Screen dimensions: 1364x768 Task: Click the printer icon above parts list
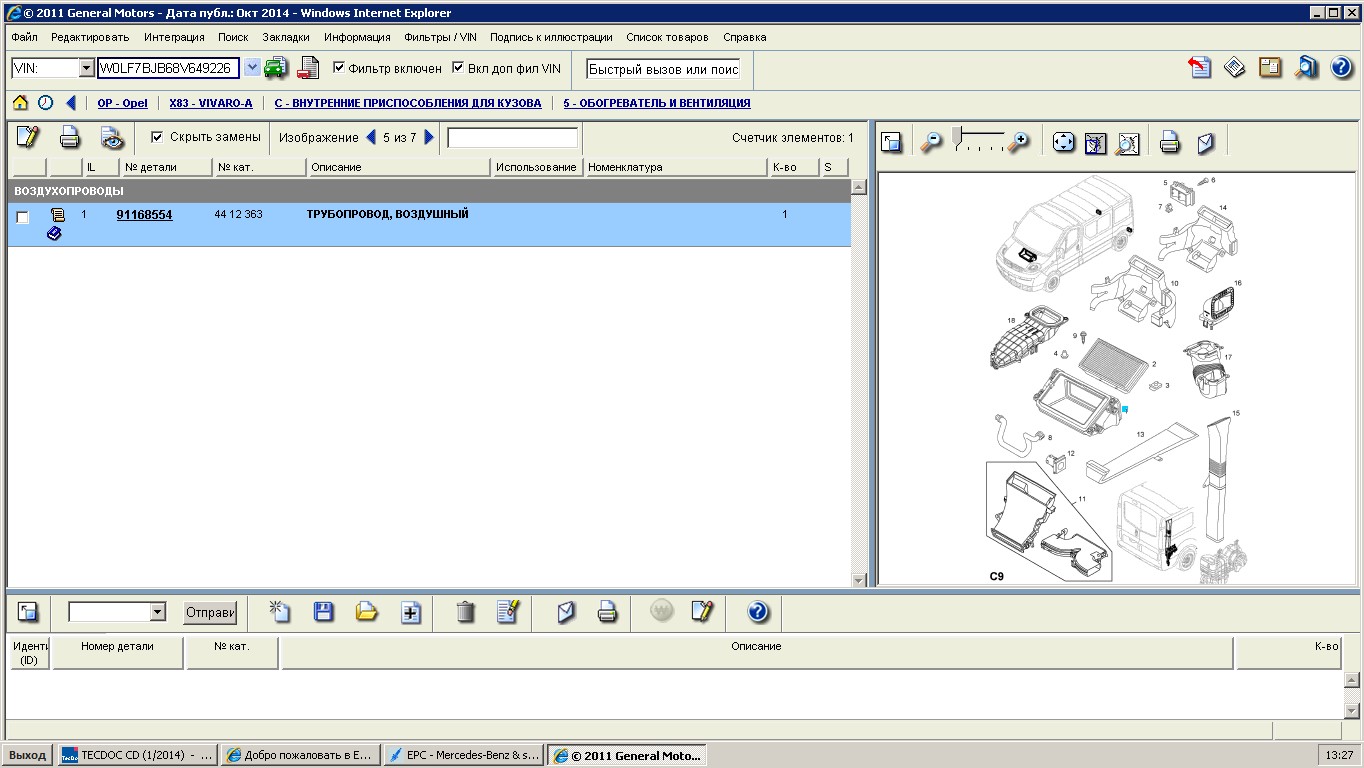pos(69,137)
